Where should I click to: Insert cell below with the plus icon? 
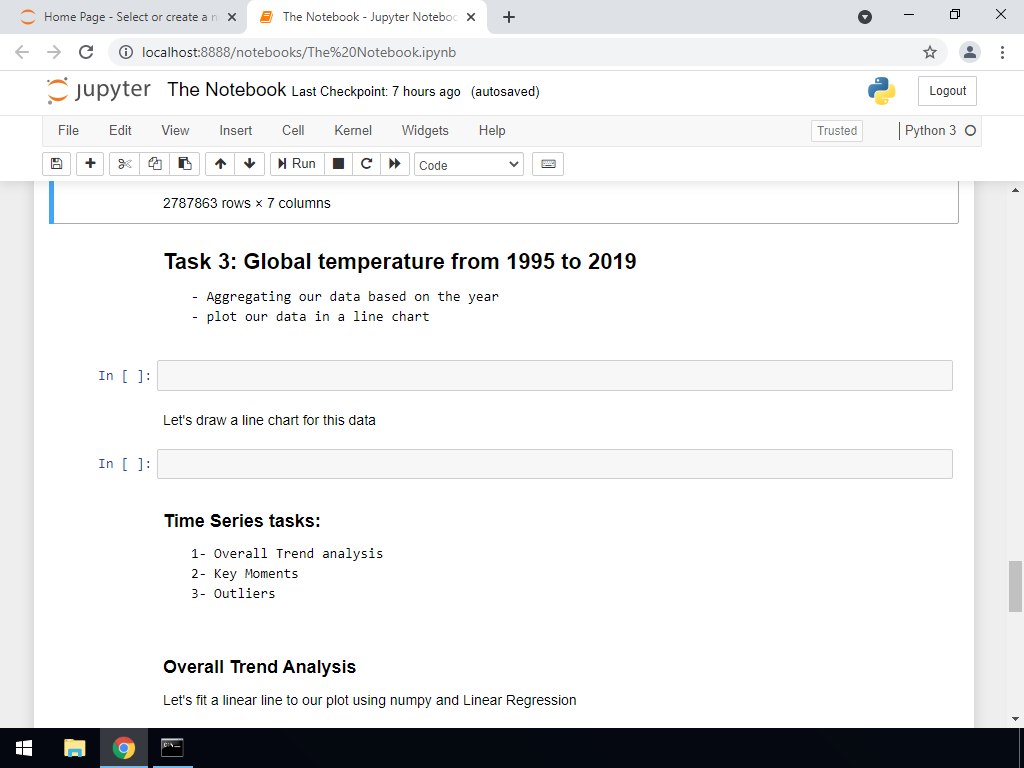(x=90, y=164)
